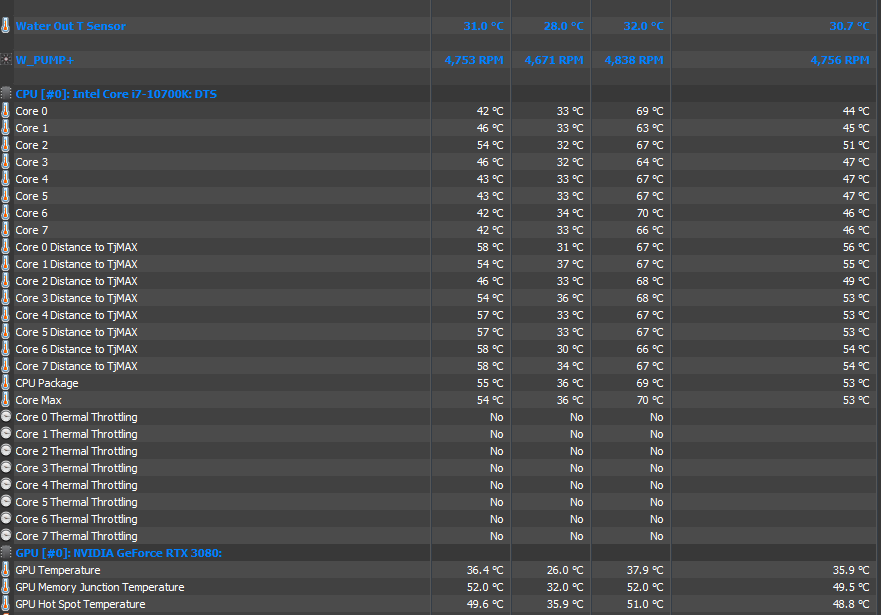
Task: Click the Core 4 Thermal Throttling label
Action: coord(76,485)
